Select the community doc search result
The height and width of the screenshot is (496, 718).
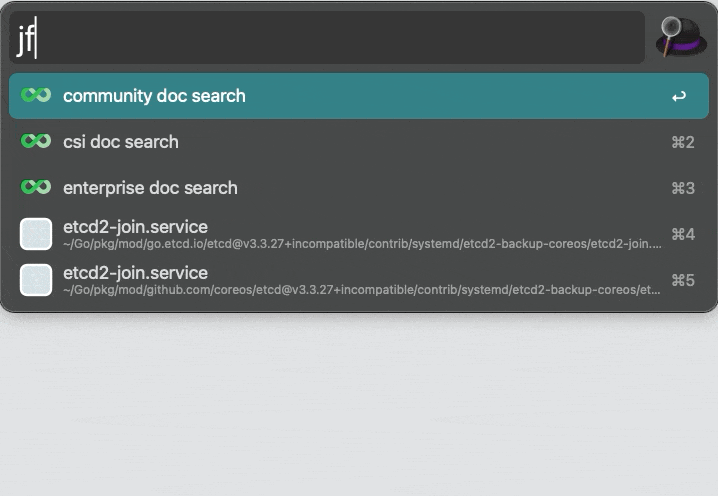(154, 96)
